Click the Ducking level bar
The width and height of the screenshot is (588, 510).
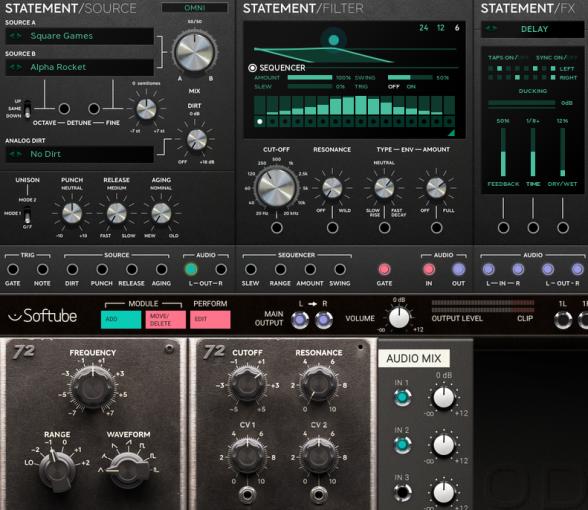522,103
